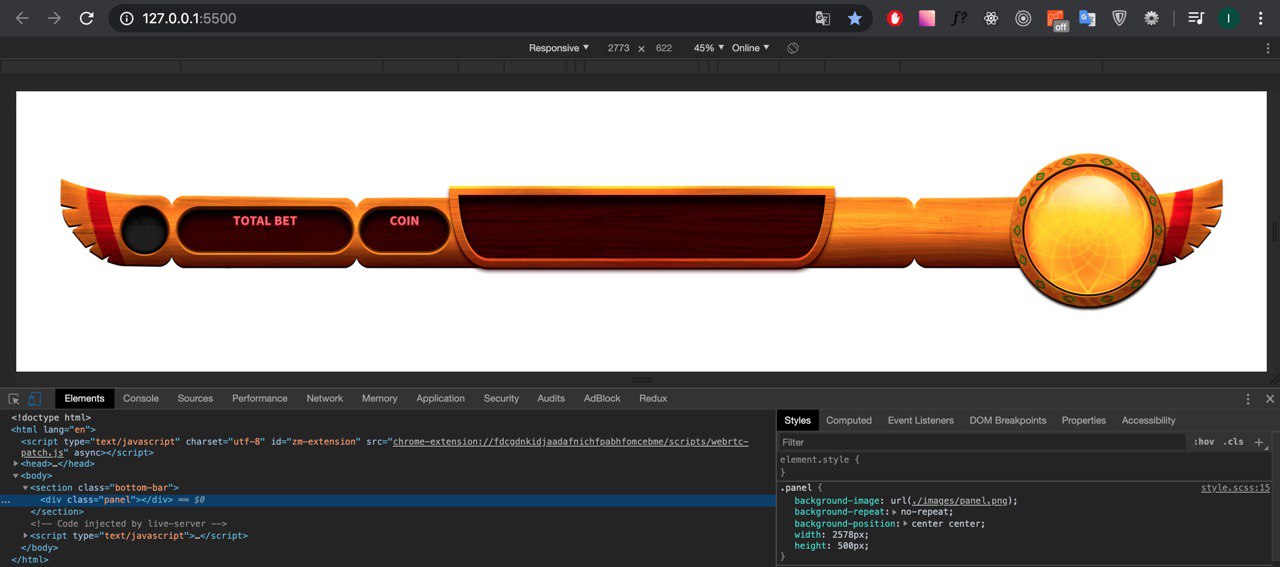This screenshot has height=567, width=1280.
Task: Bookmark page with the blue star icon
Action: click(855, 18)
